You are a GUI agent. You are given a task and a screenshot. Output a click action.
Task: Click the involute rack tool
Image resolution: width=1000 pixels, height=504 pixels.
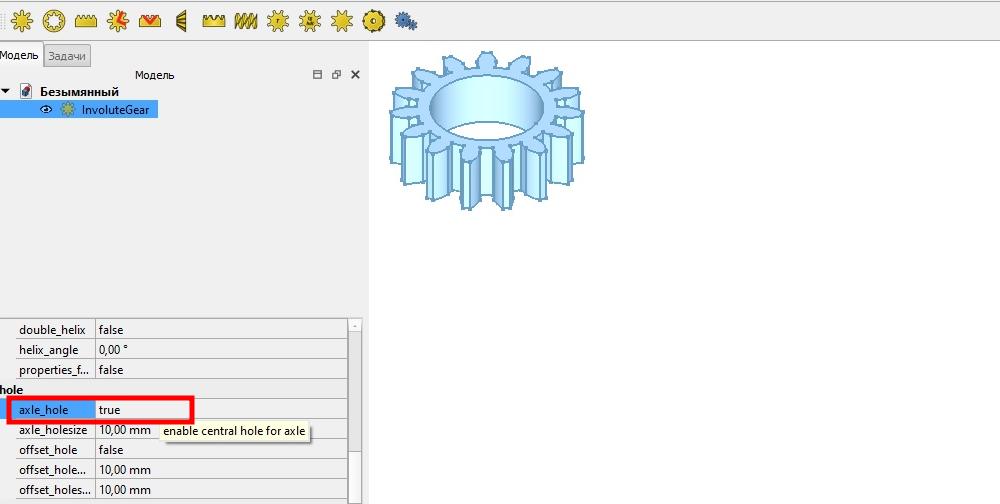85,19
